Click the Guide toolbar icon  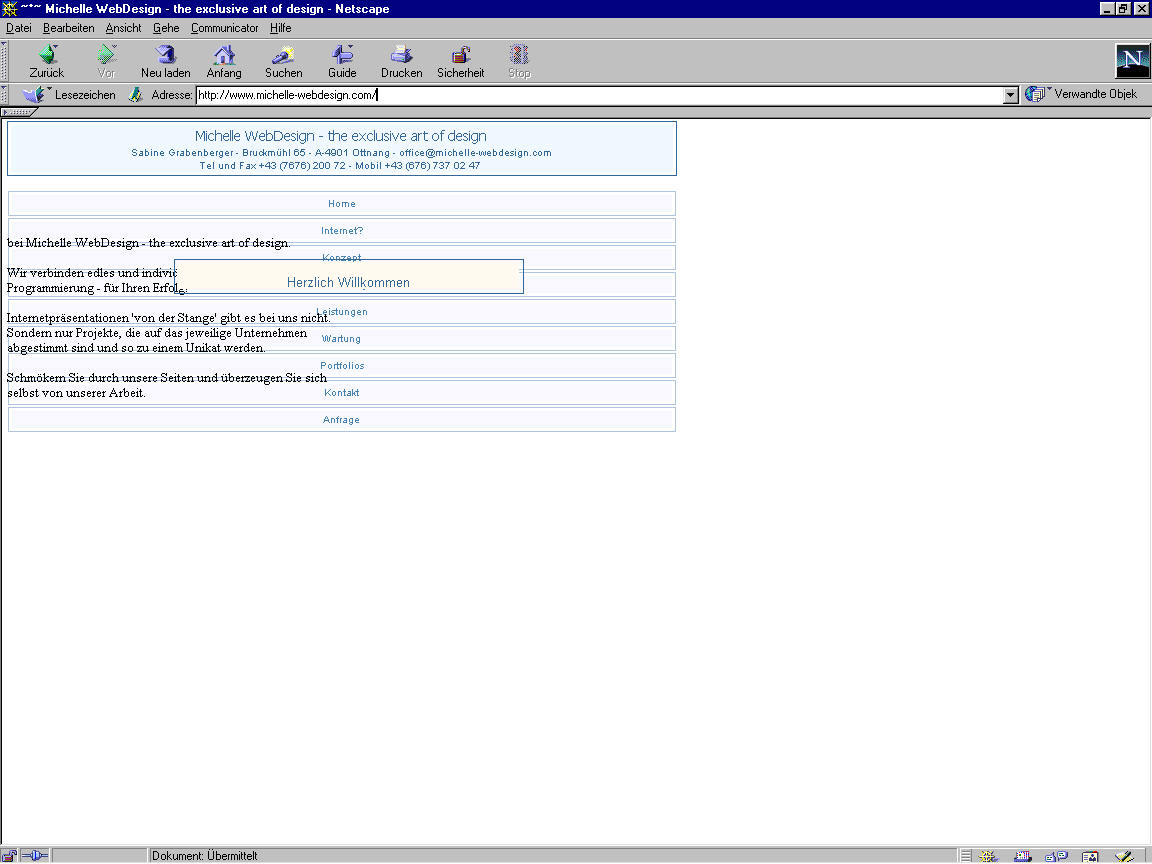pos(342,61)
